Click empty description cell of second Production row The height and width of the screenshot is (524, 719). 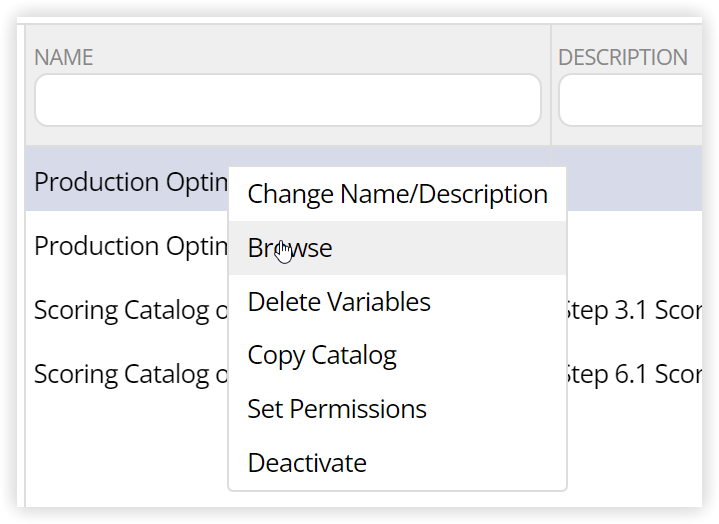(x=635, y=243)
